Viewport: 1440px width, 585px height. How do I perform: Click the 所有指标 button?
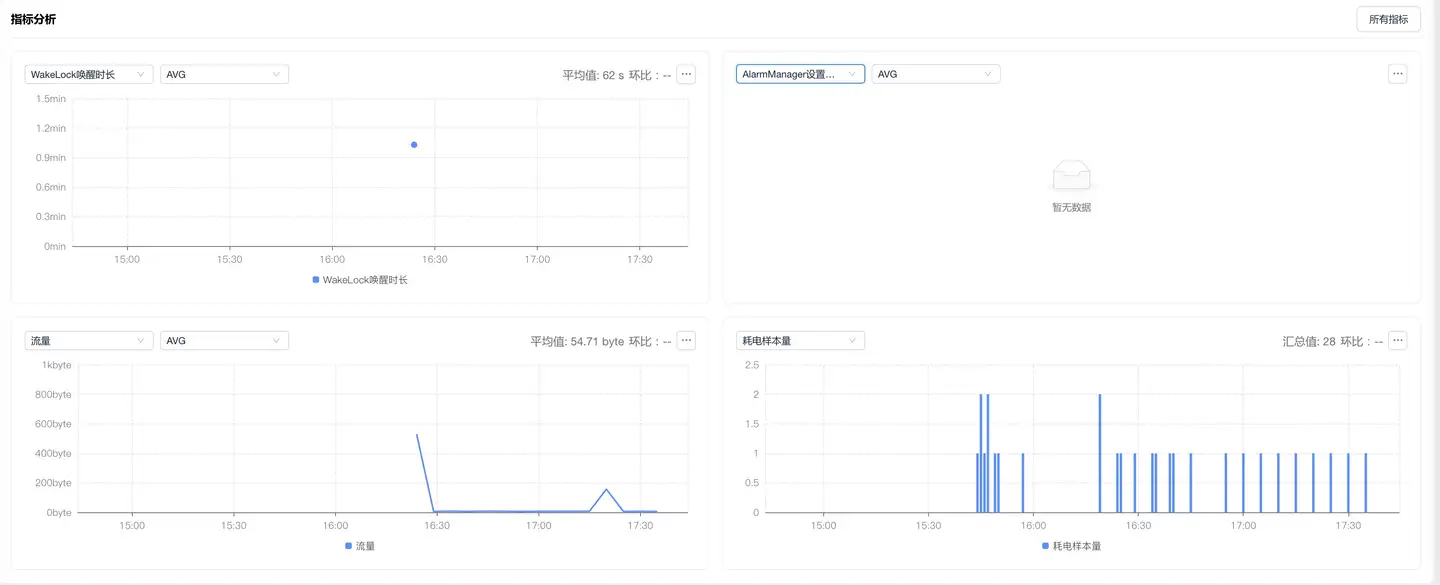(x=1388, y=19)
